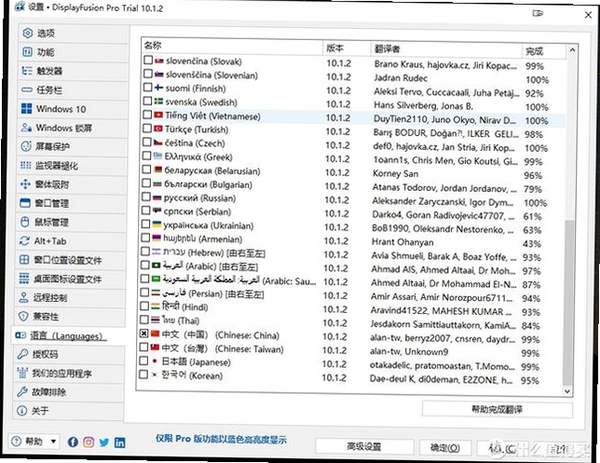Click the 关于 info icon
Screen dimensions: 600x463
(x=22, y=411)
